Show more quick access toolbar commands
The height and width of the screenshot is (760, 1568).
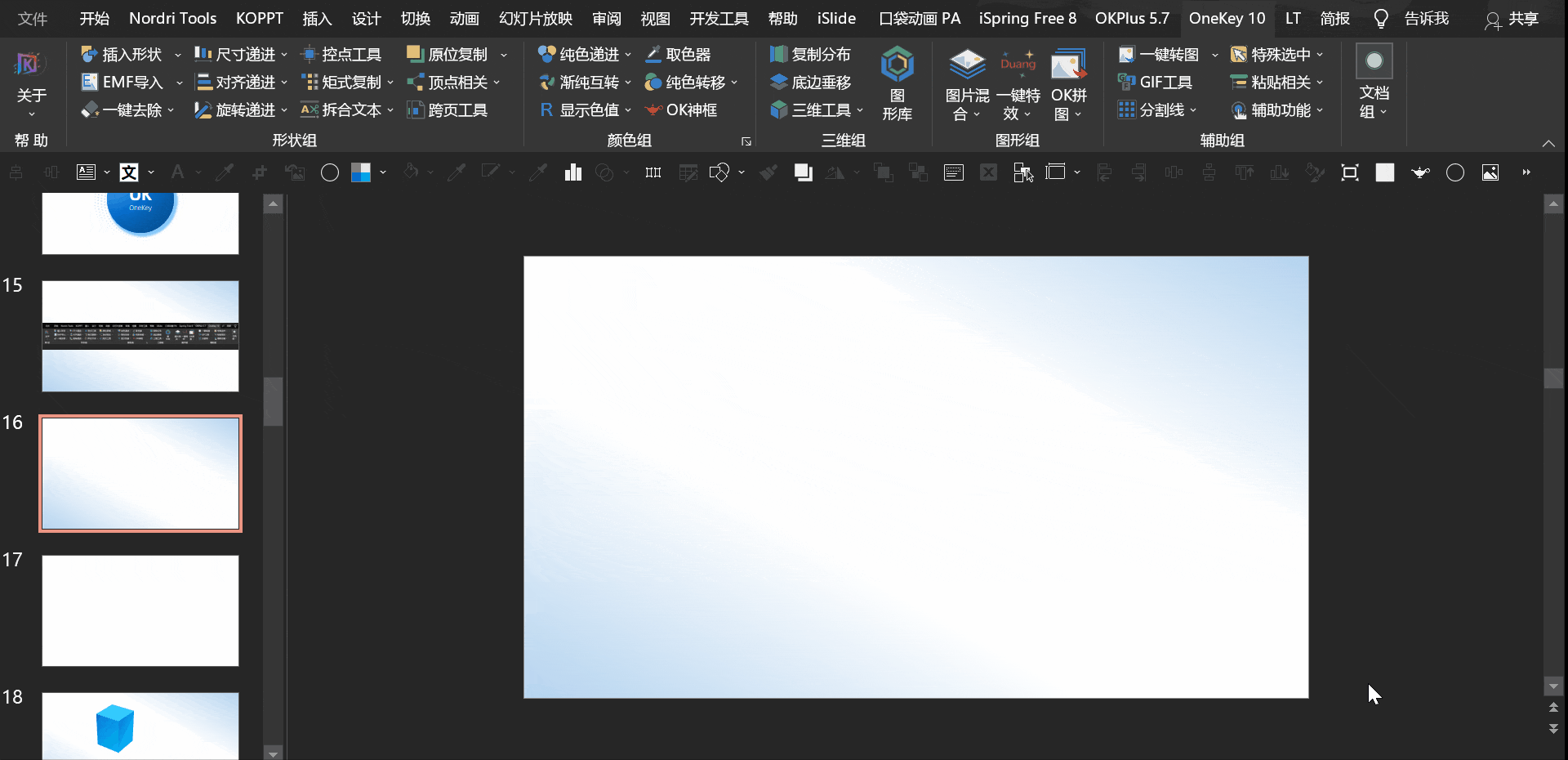(1526, 172)
